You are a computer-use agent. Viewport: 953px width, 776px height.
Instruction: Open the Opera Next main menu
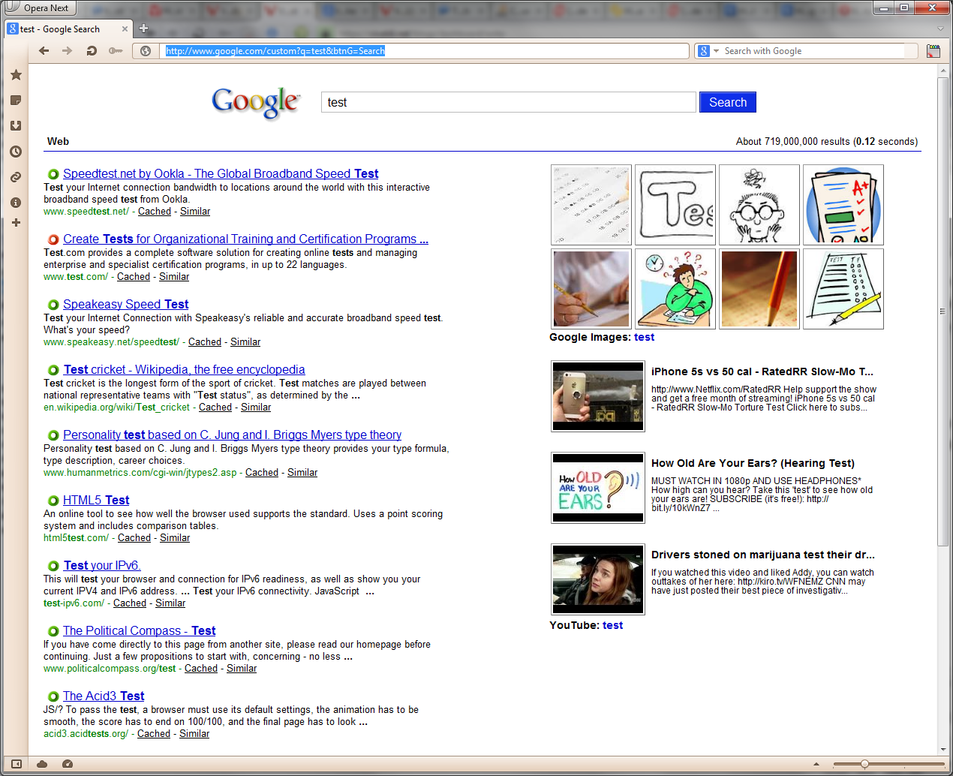point(38,8)
